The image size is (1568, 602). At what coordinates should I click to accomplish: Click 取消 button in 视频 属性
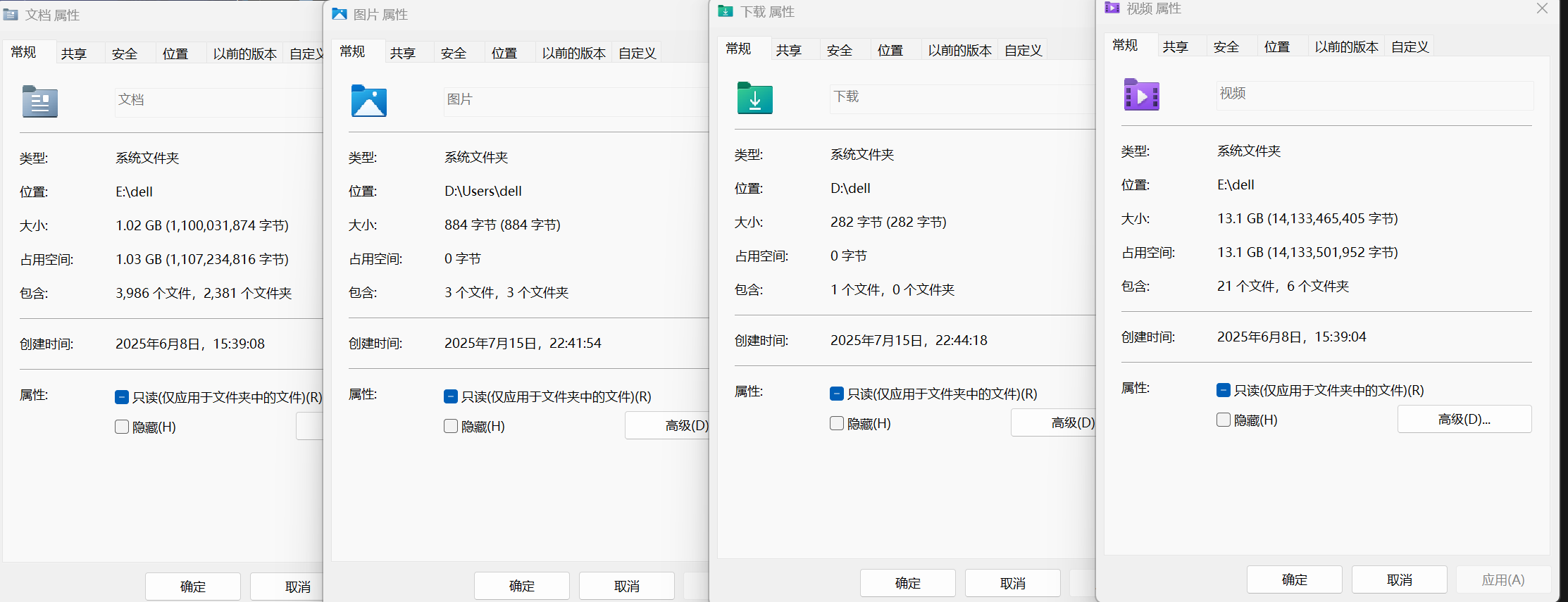pos(1400,579)
